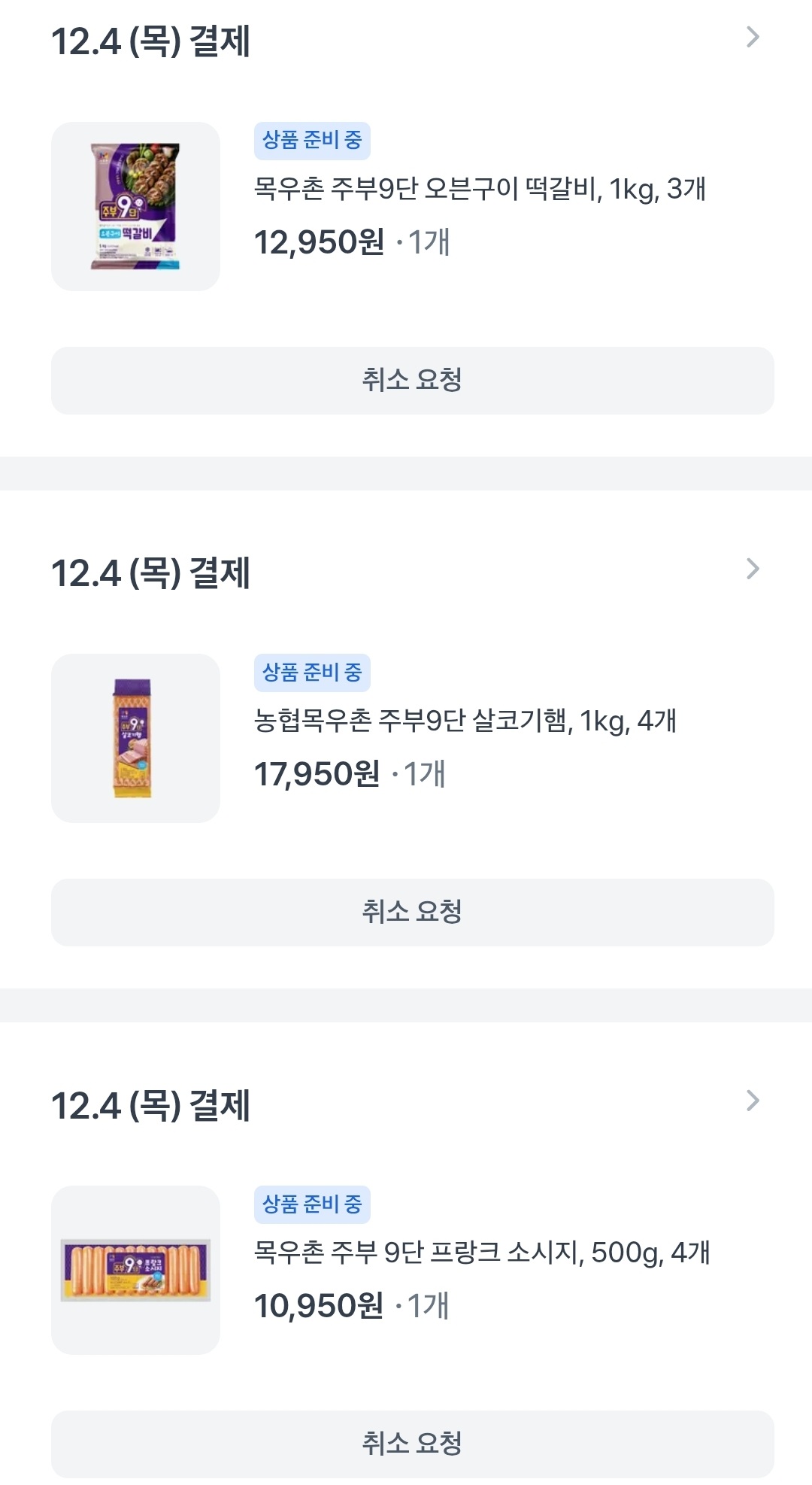Open 프랑크 소시지 order details chevron
The width and height of the screenshot is (812, 1485).
753,1101
